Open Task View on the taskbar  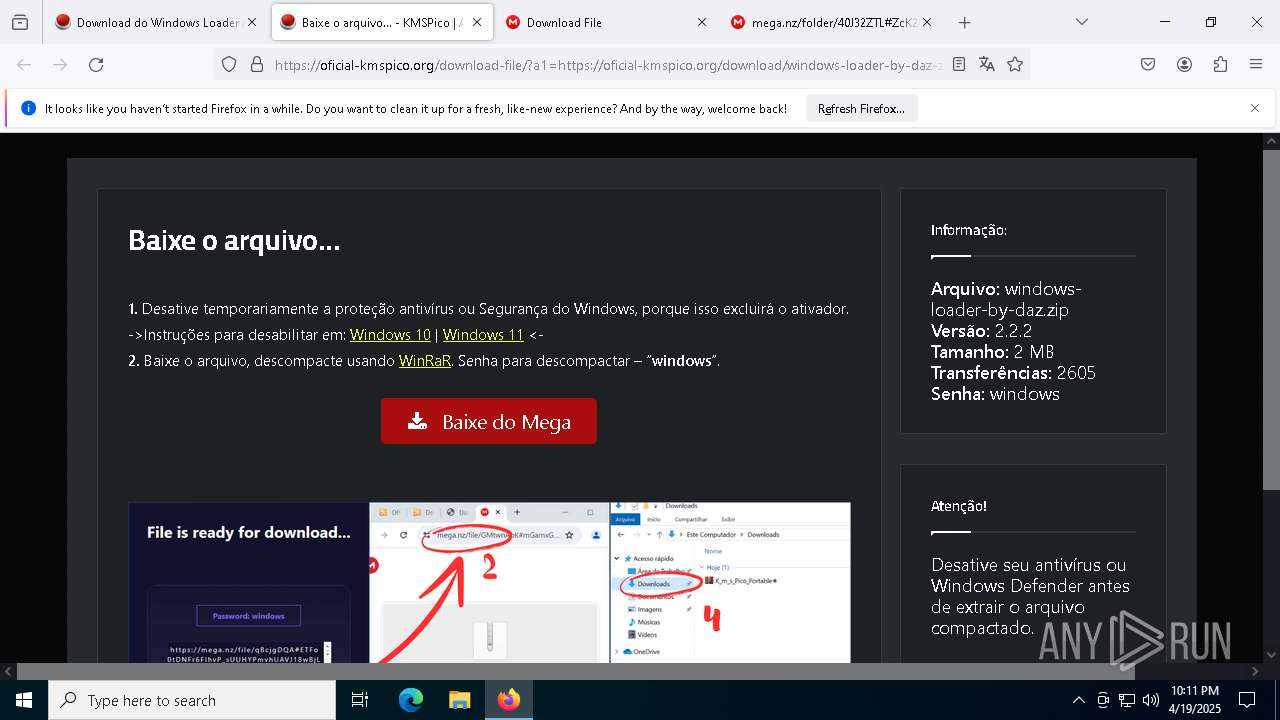click(360, 700)
